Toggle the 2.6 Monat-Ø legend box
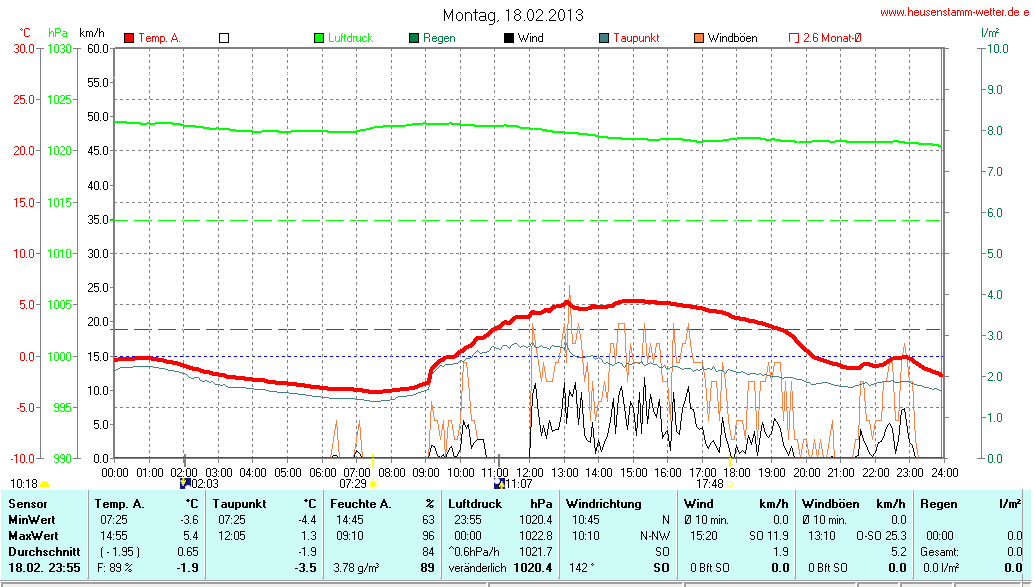Image resolution: width=1034 pixels, height=587 pixels. point(794,38)
